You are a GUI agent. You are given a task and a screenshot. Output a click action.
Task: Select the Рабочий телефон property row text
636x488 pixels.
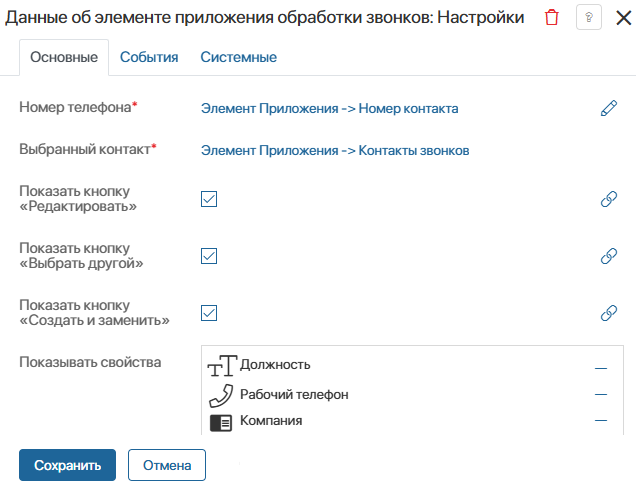coord(294,394)
